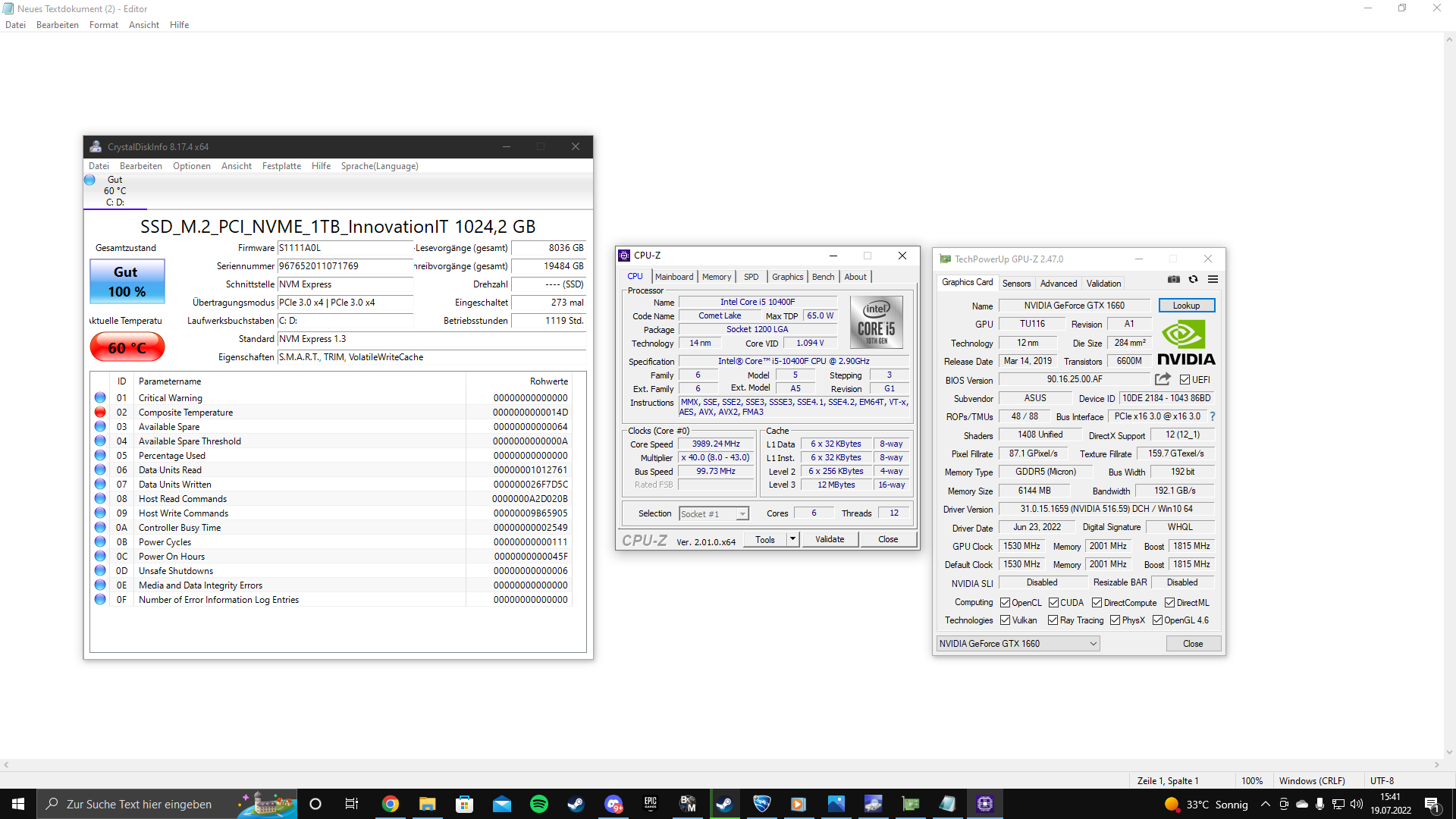Viewport: 1456px width, 819px height.
Task: Toggle the PhysX checkbox
Action: coord(1116,620)
